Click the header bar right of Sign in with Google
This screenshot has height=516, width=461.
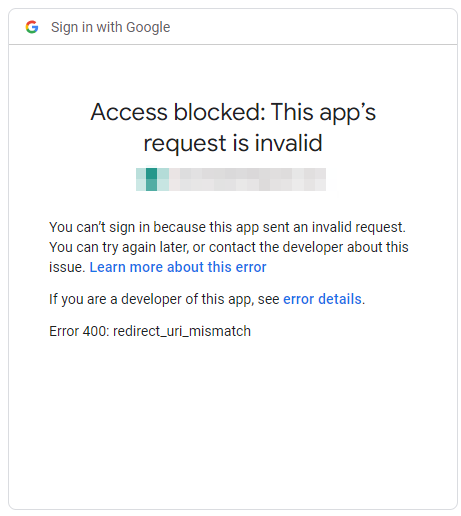313,27
